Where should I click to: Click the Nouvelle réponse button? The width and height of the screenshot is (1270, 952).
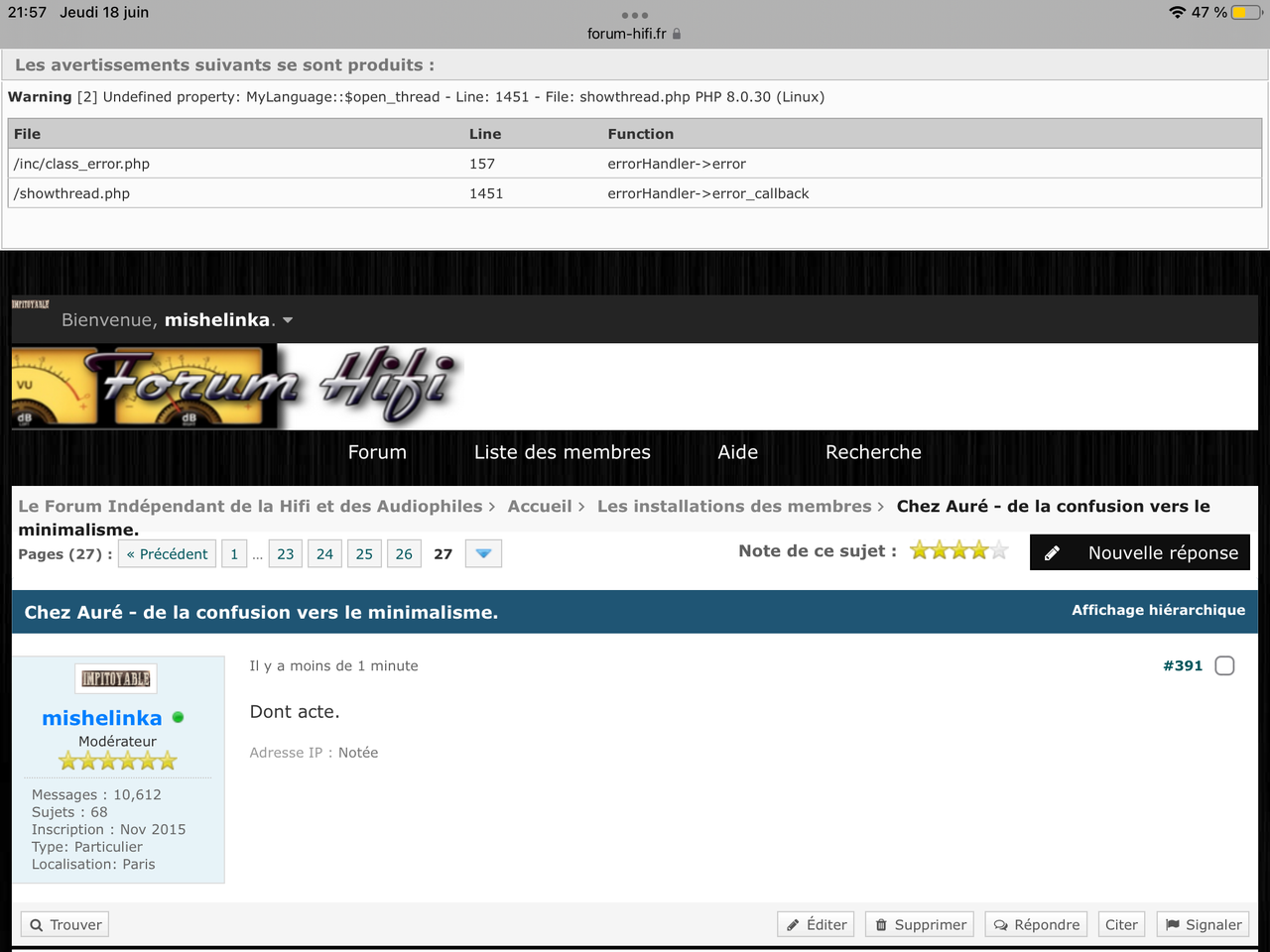click(1139, 552)
